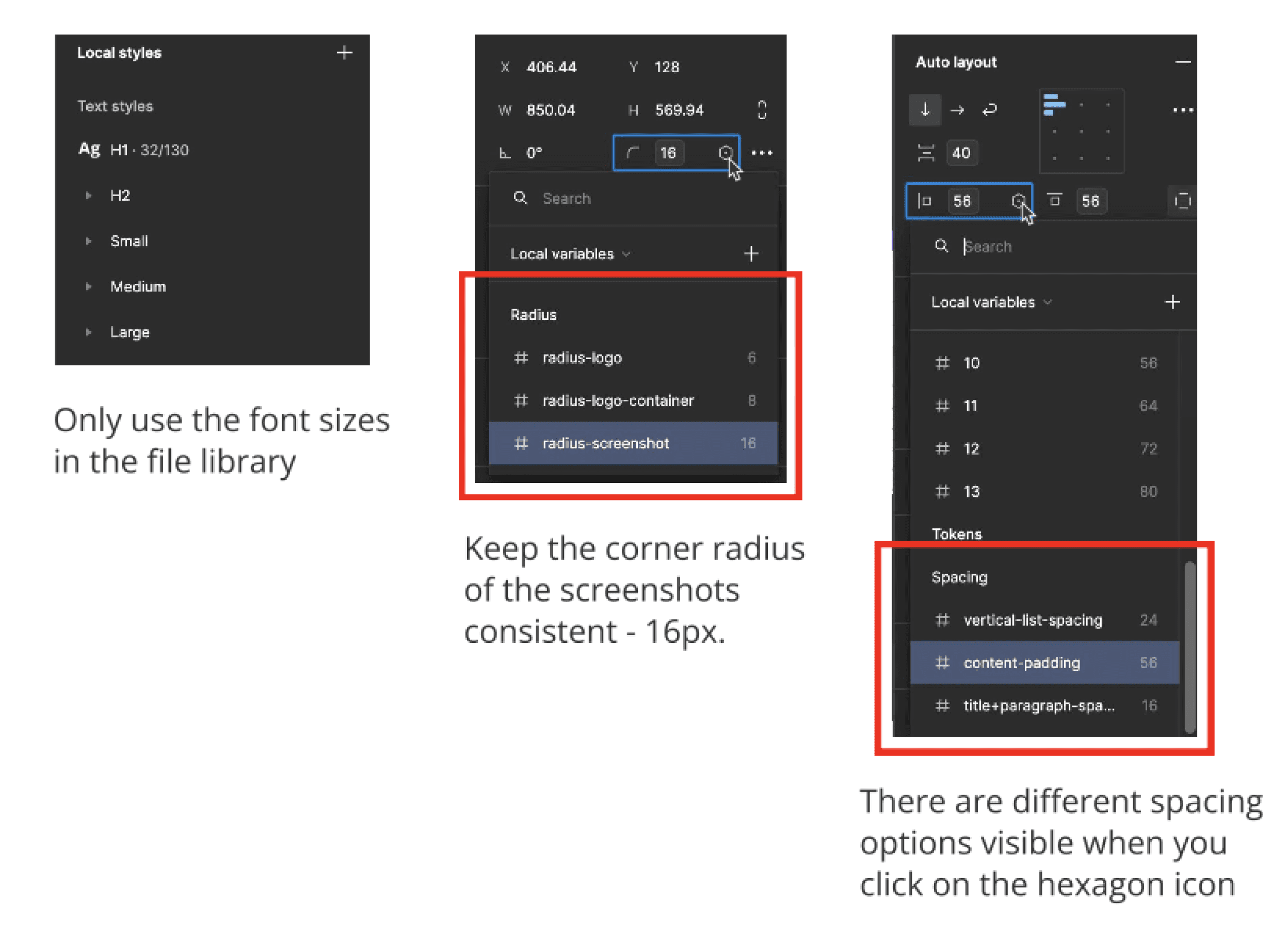Open Local variables dropdown in spacing panel
Viewport: 1288px width, 939px height.
990,302
